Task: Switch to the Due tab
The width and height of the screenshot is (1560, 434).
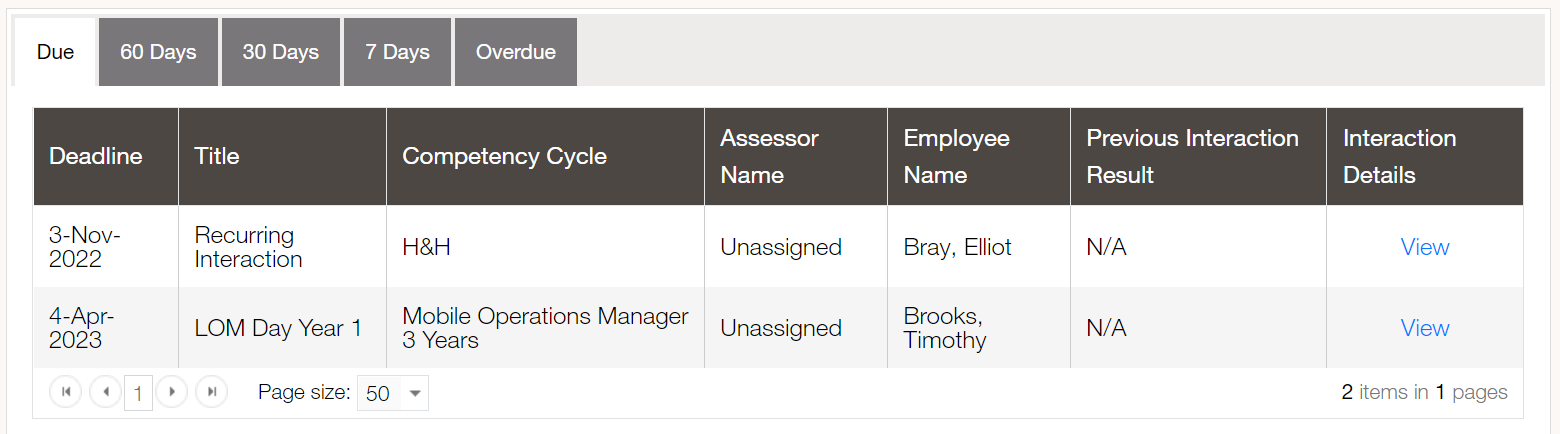Action: click(x=55, y=52)
